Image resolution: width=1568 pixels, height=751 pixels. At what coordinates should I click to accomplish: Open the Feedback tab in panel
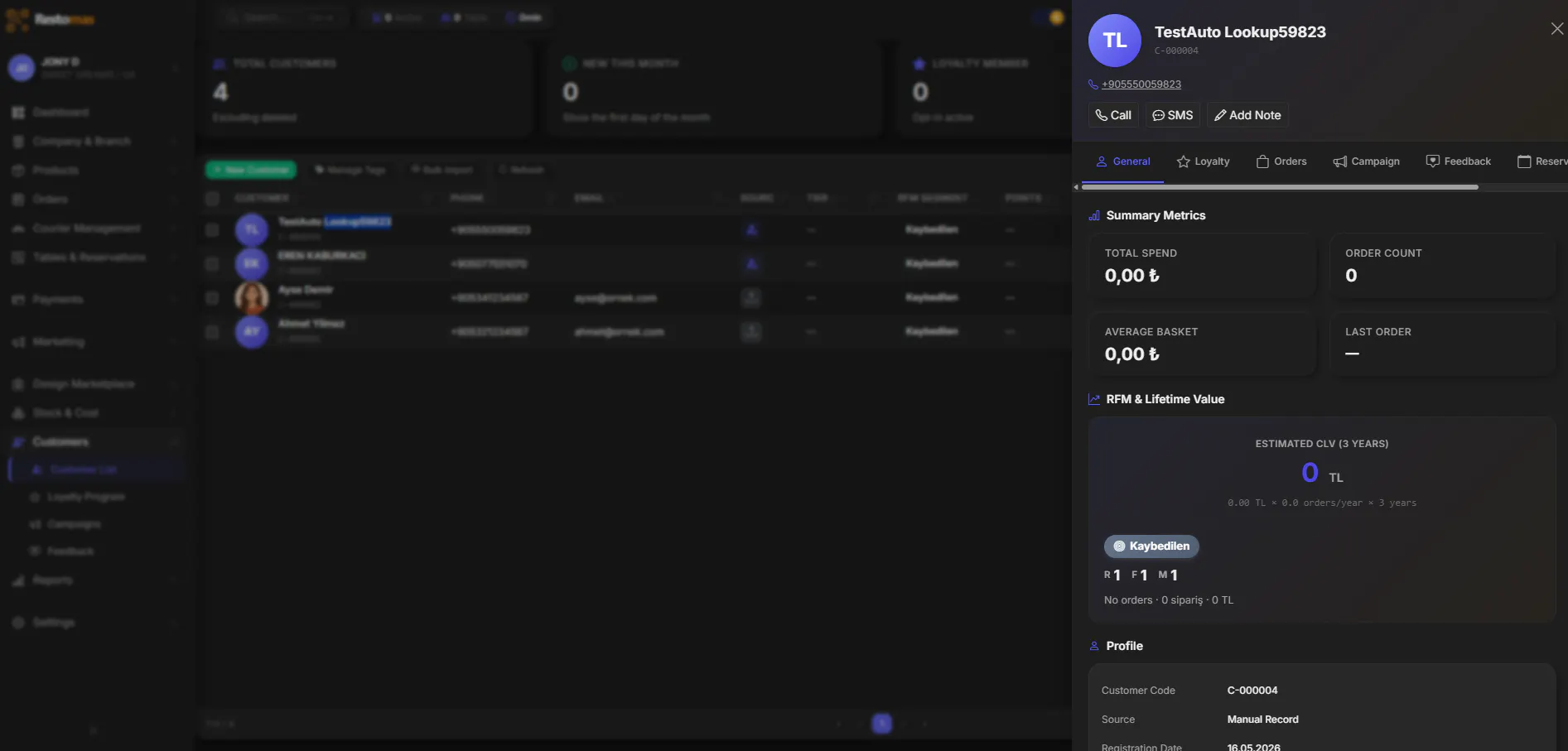click(1458, 161)
